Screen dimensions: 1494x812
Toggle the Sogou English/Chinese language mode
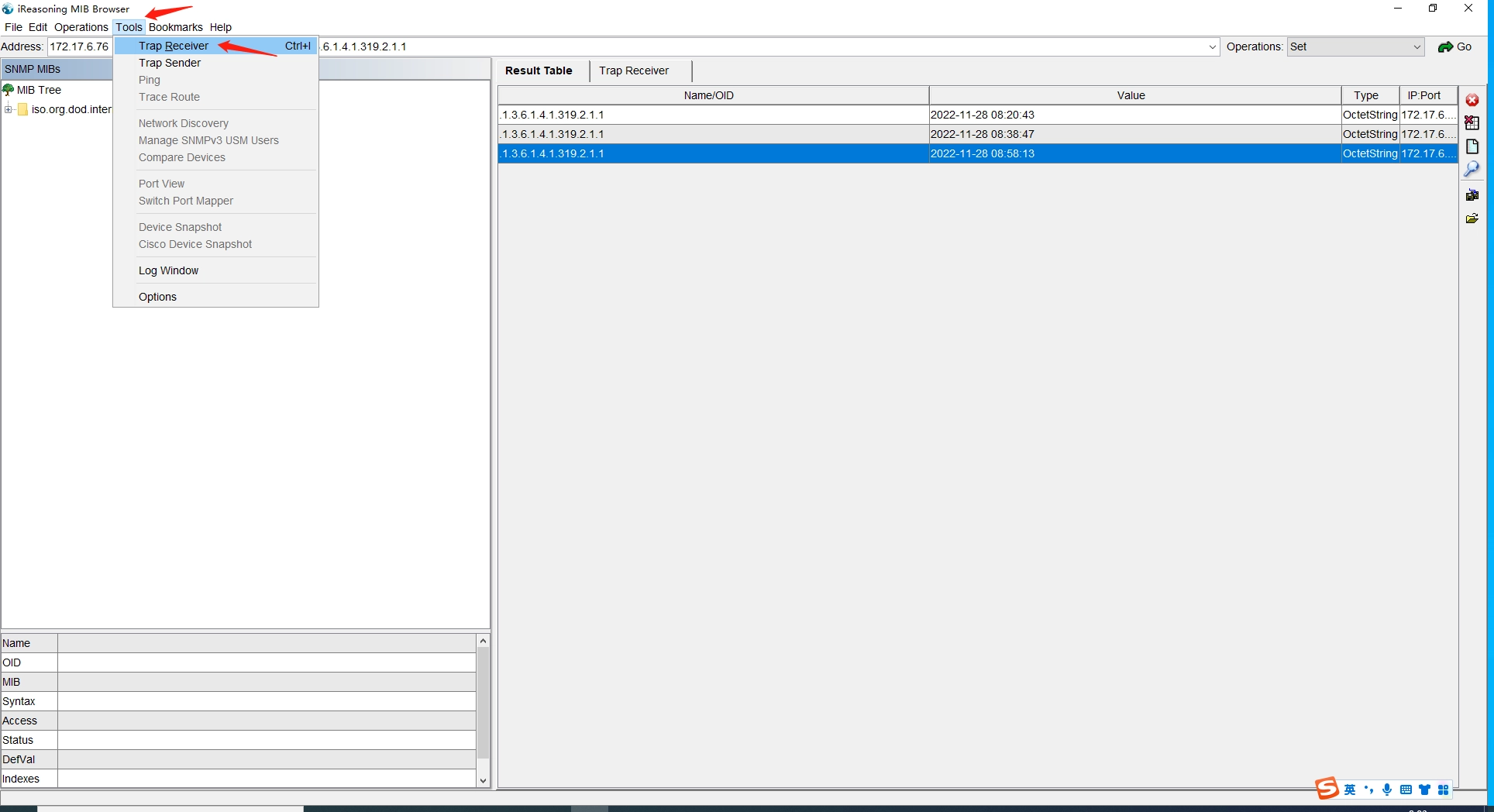point(1350,790)
